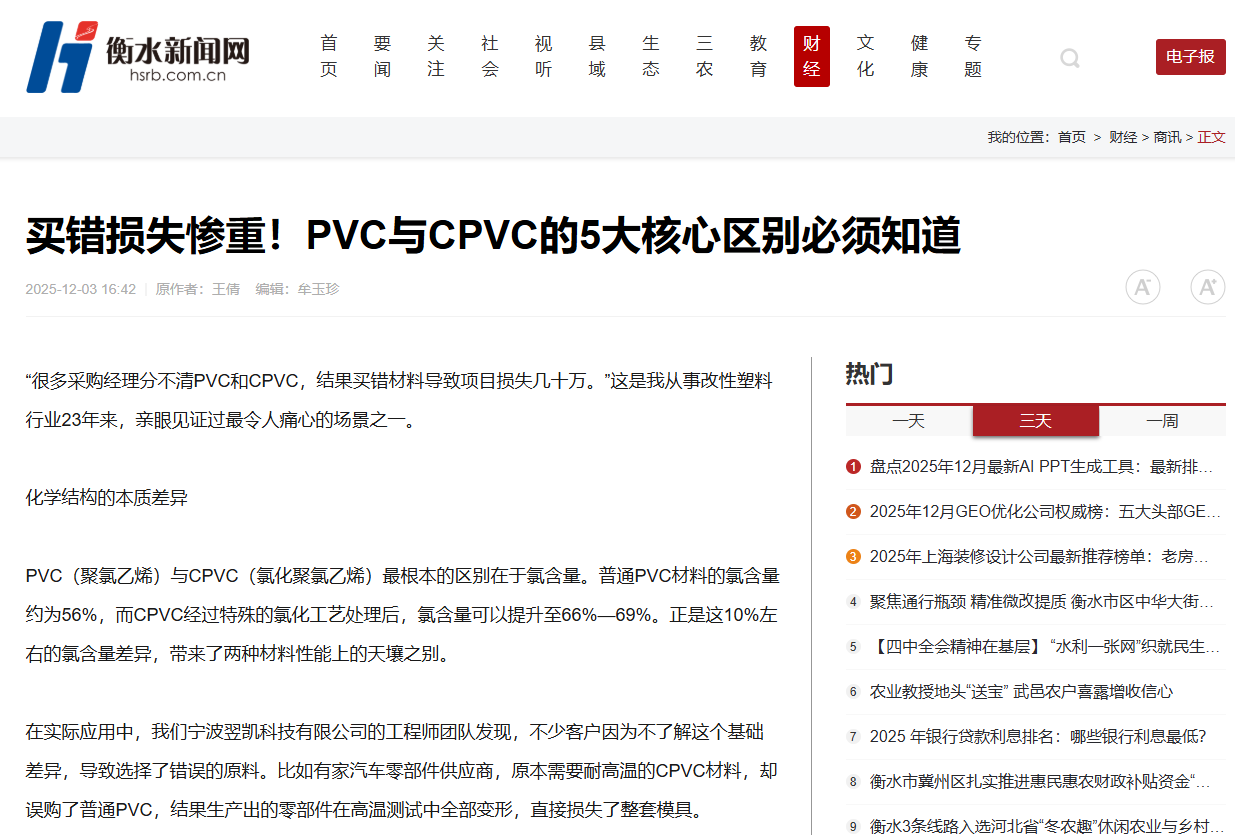This screenshot has width=1235, height=835.
Task: Open the 上海装修设计公司推荐榜单 article
Action: click(1040, 556)
